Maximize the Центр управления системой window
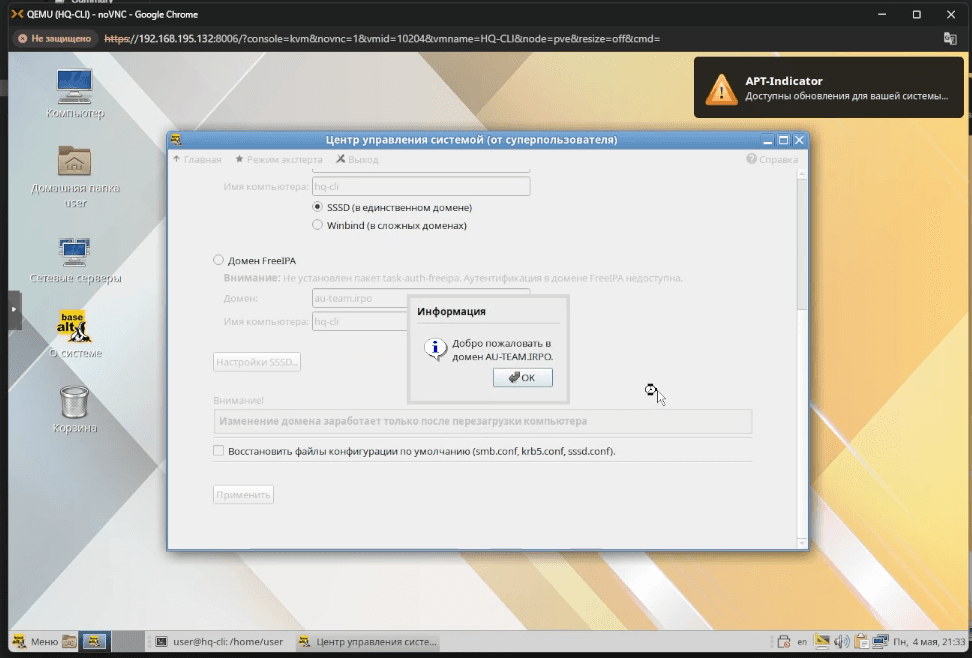The height and width of the screenshot is (658, 972). tap(783, 140)
